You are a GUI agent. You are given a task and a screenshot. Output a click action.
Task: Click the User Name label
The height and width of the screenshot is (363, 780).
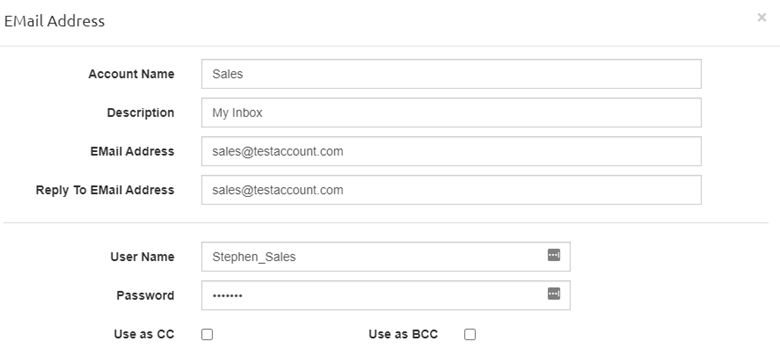pos(142,257)
